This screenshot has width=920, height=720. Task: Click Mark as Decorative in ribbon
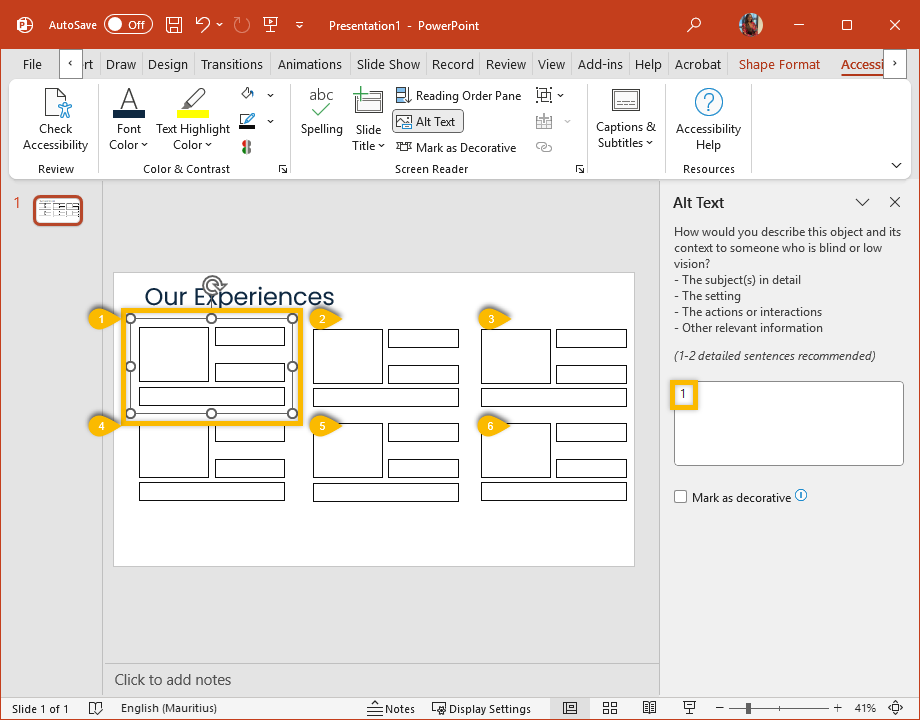click(456, 147)
